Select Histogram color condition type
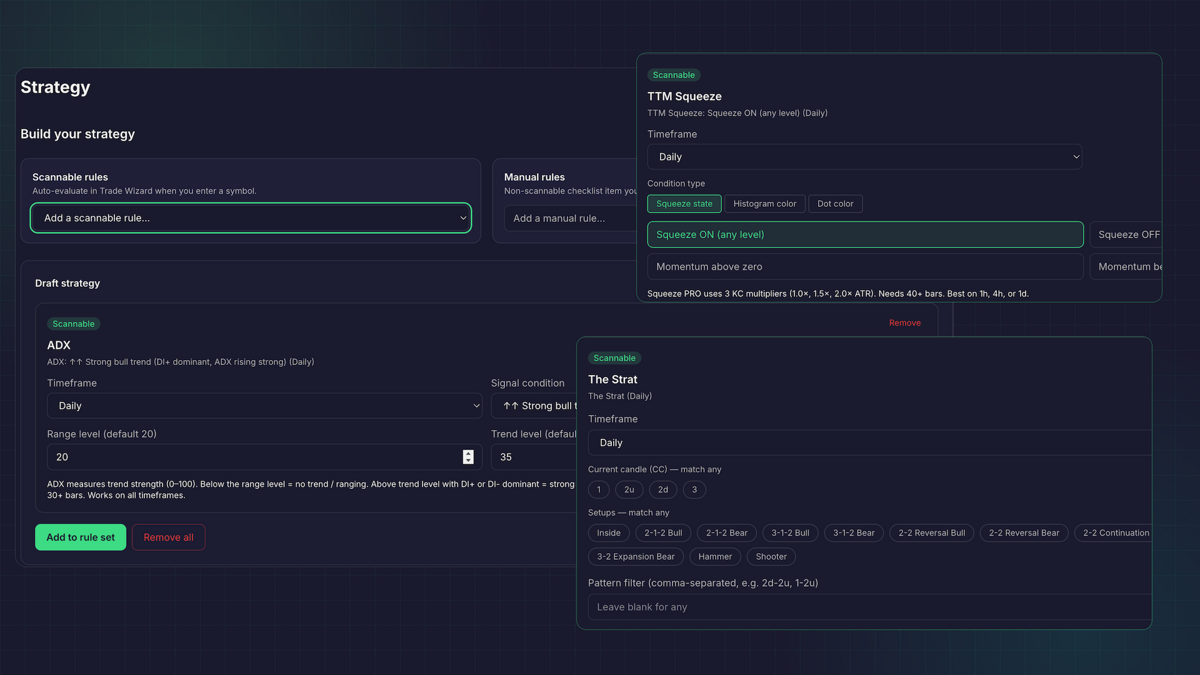1200x675 pixels. tap(765, 204)
